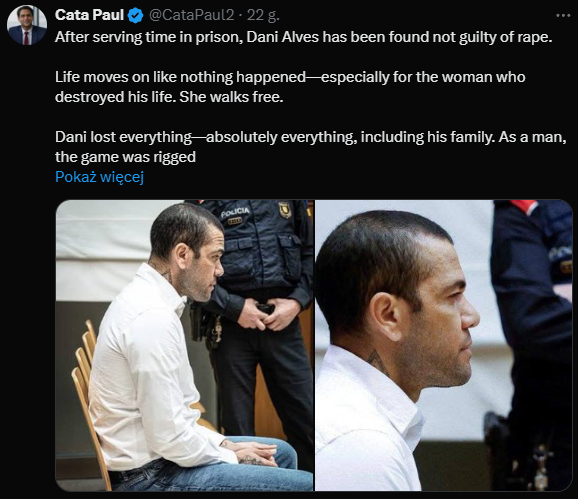The image size is (578, 499).
Task: Click the officer's clasped hands in left photo
Action: (x=265, y=314)
